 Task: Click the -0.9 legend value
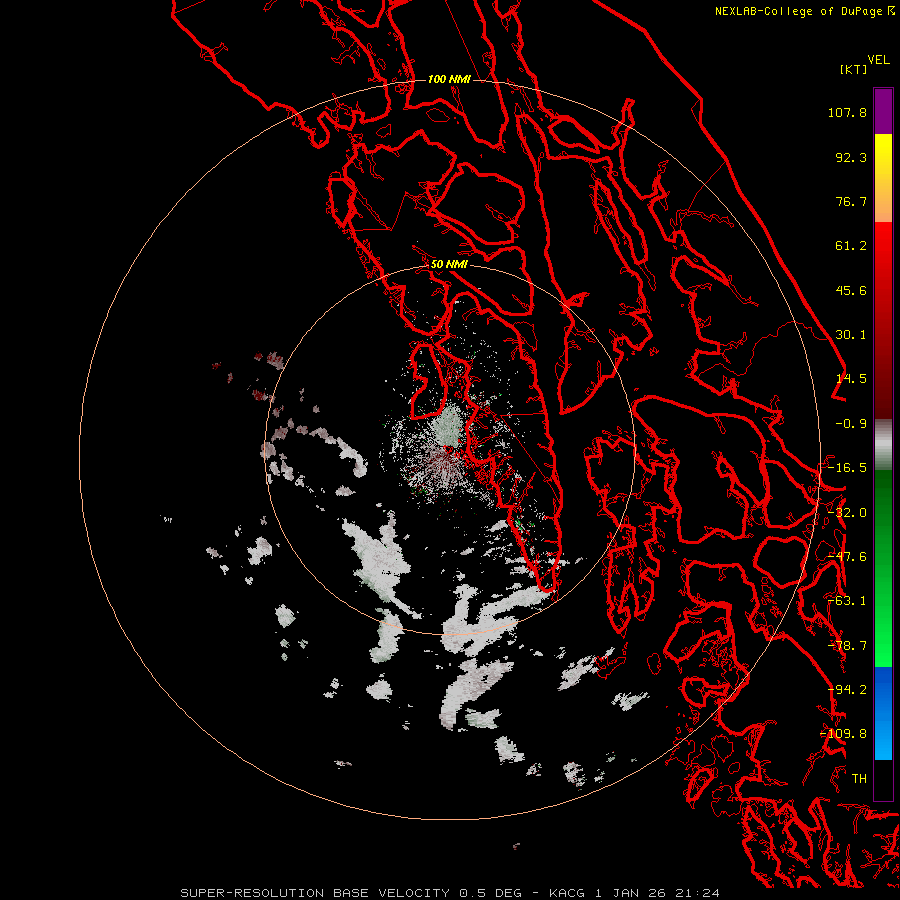pyautogui.click(x=851, y=424)
